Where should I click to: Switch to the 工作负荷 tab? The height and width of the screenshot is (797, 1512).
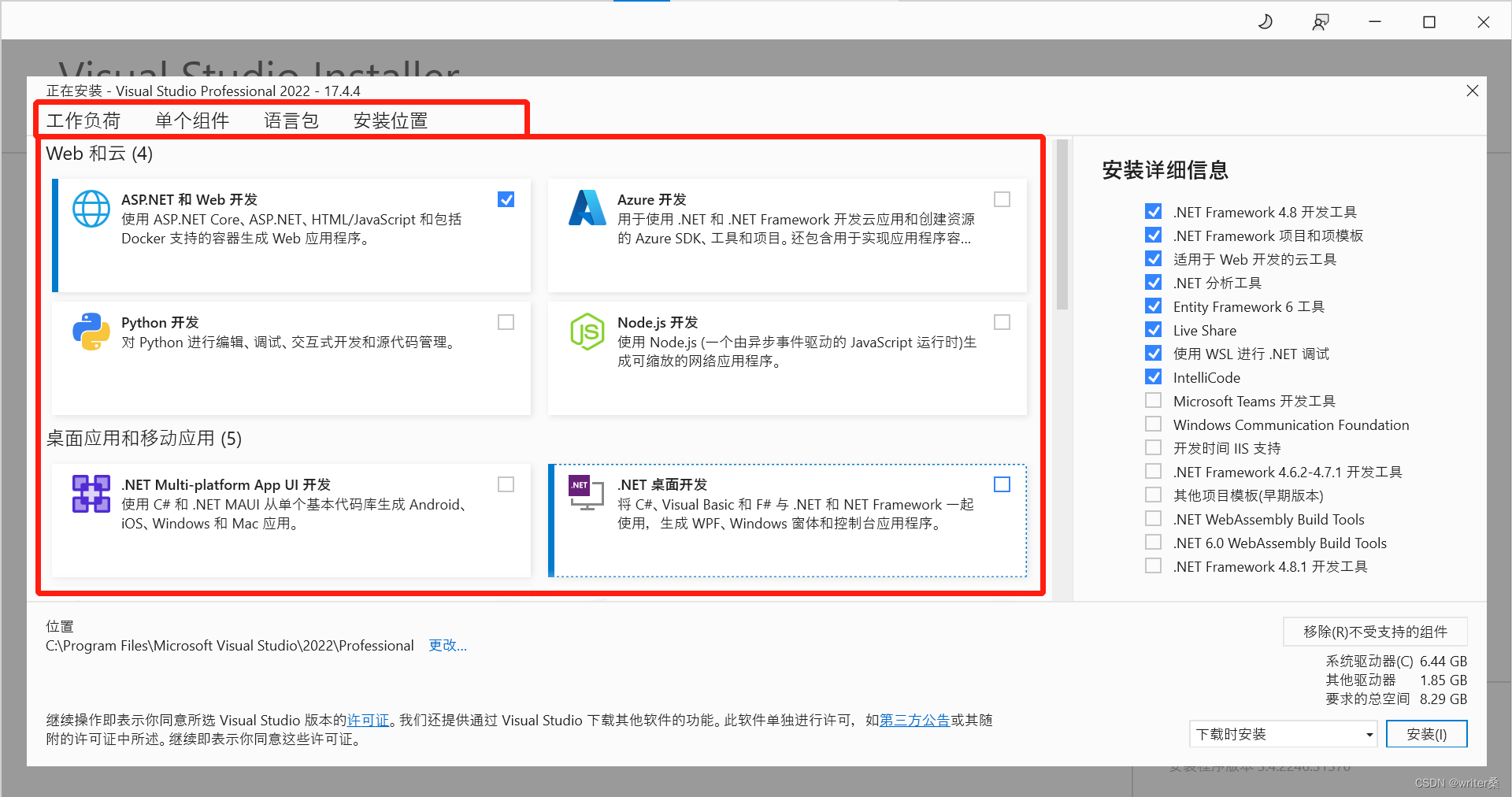point(83,120)
